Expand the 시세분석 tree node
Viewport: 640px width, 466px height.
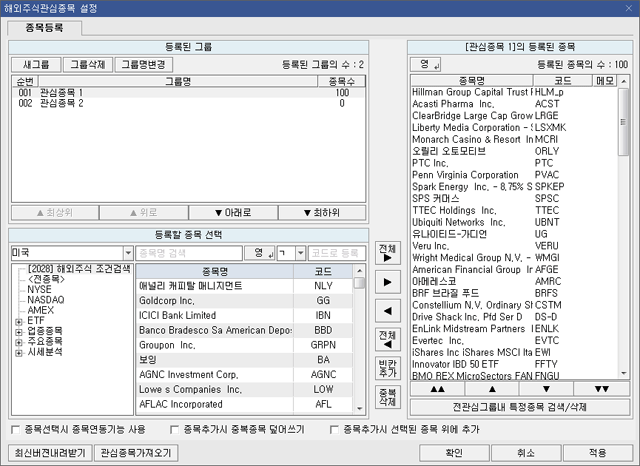click(x=19, y=353)
